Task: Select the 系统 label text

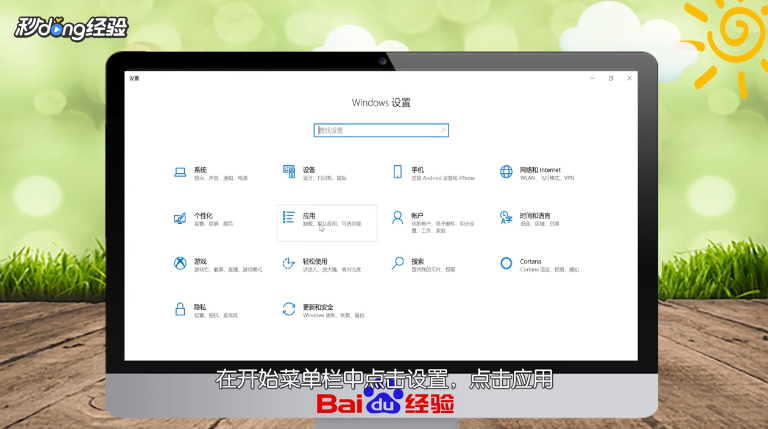Action: click(200, 169)
